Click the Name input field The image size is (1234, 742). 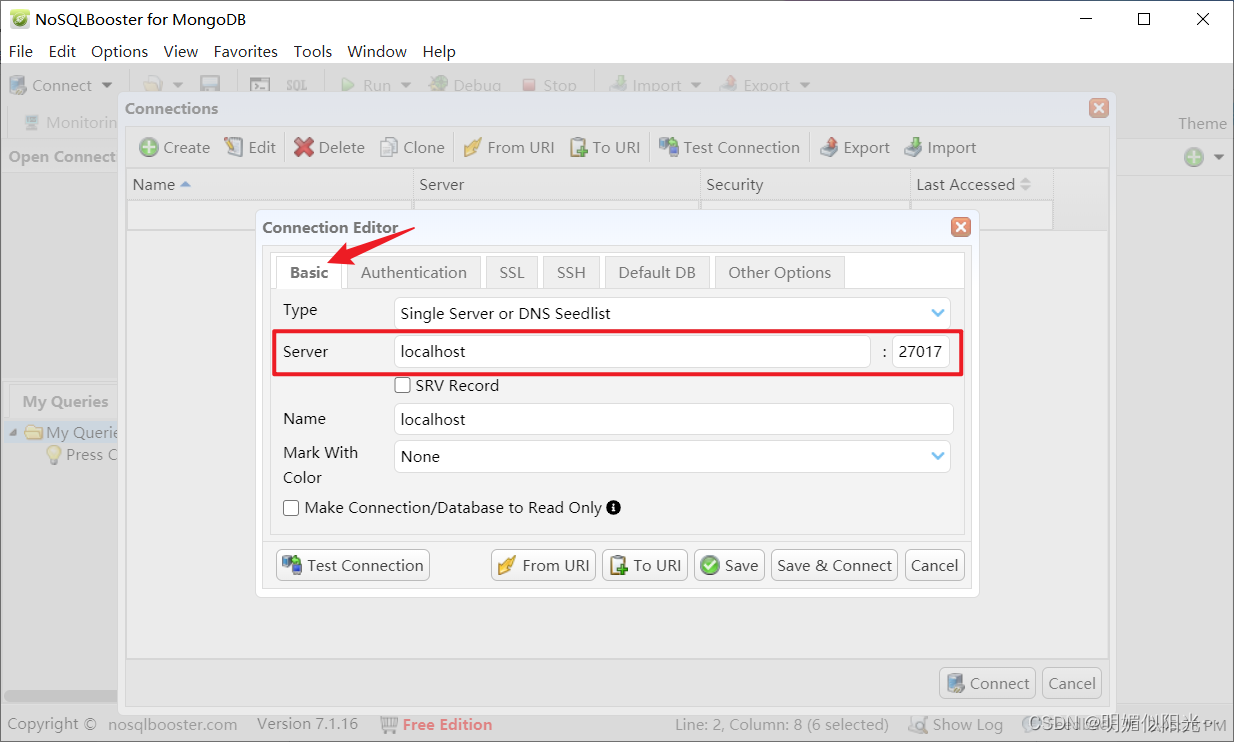point(673,419)
